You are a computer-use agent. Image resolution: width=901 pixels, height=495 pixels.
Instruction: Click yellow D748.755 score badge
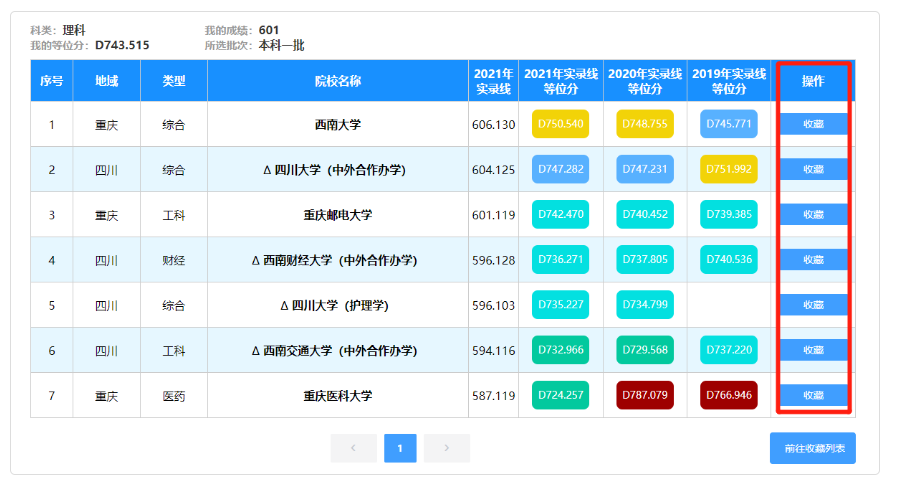[x=645, y=124]
